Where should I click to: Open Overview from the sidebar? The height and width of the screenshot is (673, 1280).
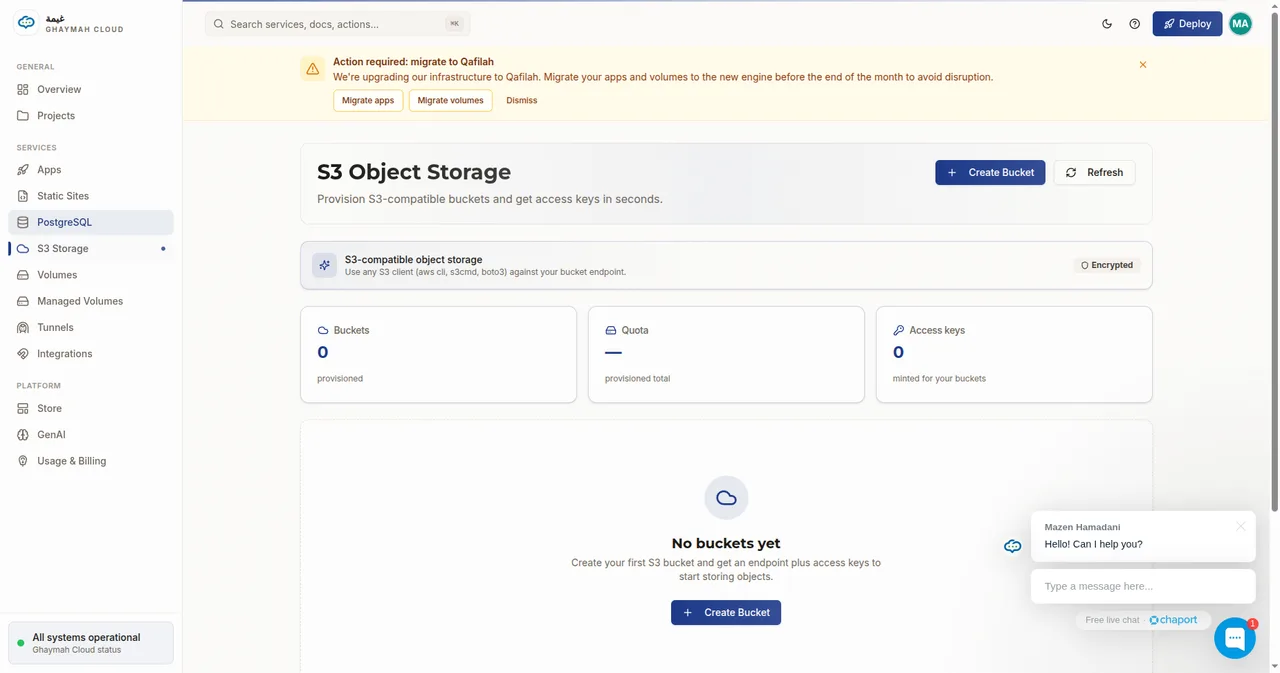pos(91,89)
